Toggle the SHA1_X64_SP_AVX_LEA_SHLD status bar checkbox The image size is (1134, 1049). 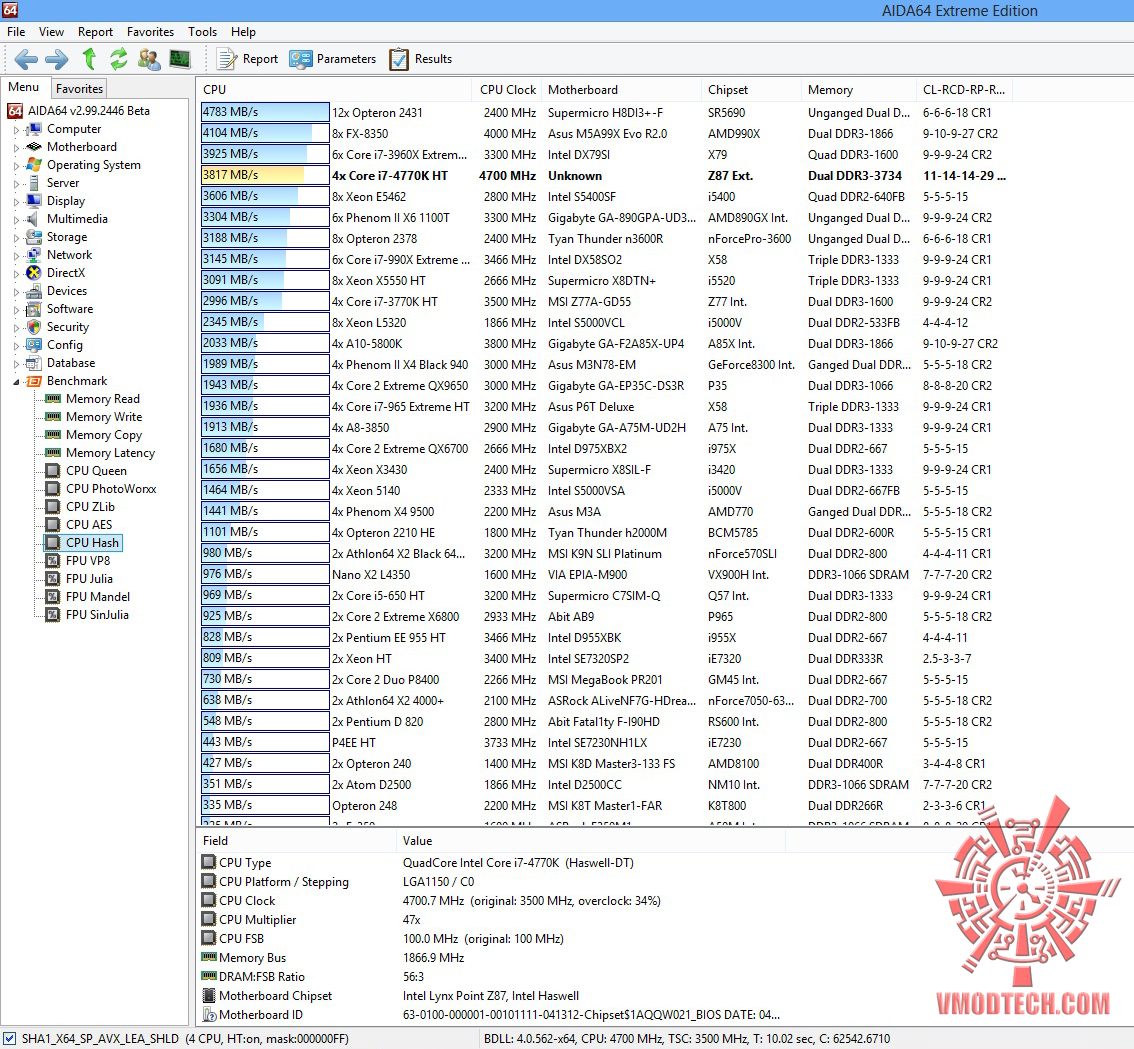(x=9, y=1039)
